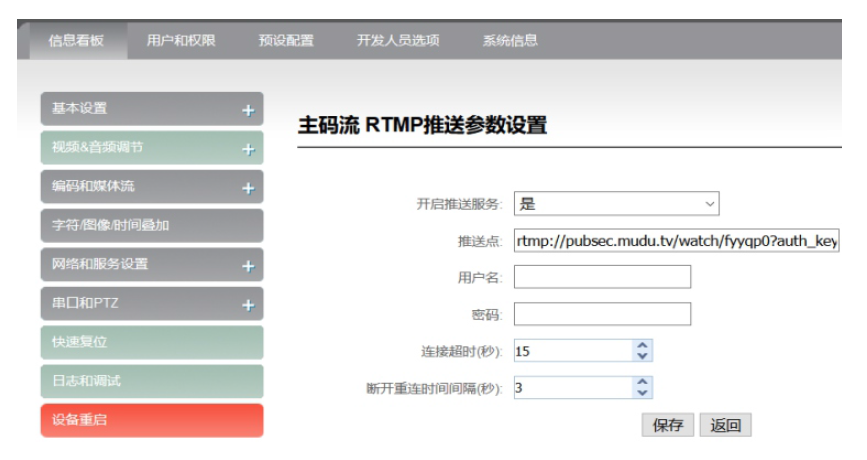Screen dimensions: 867x460
Task: Focus the 密码 input field
Action: click(x=602, y=314)
